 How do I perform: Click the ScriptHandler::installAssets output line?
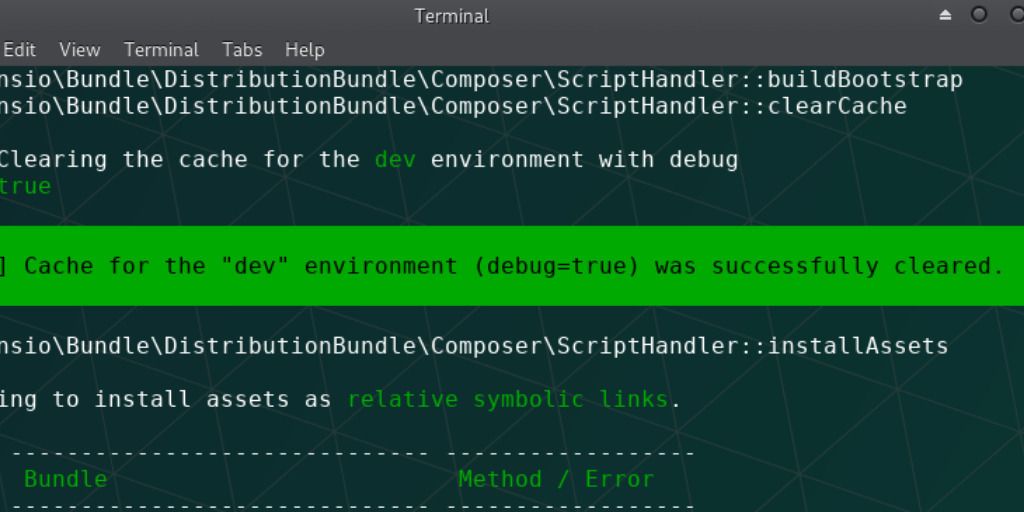point(474,345)
